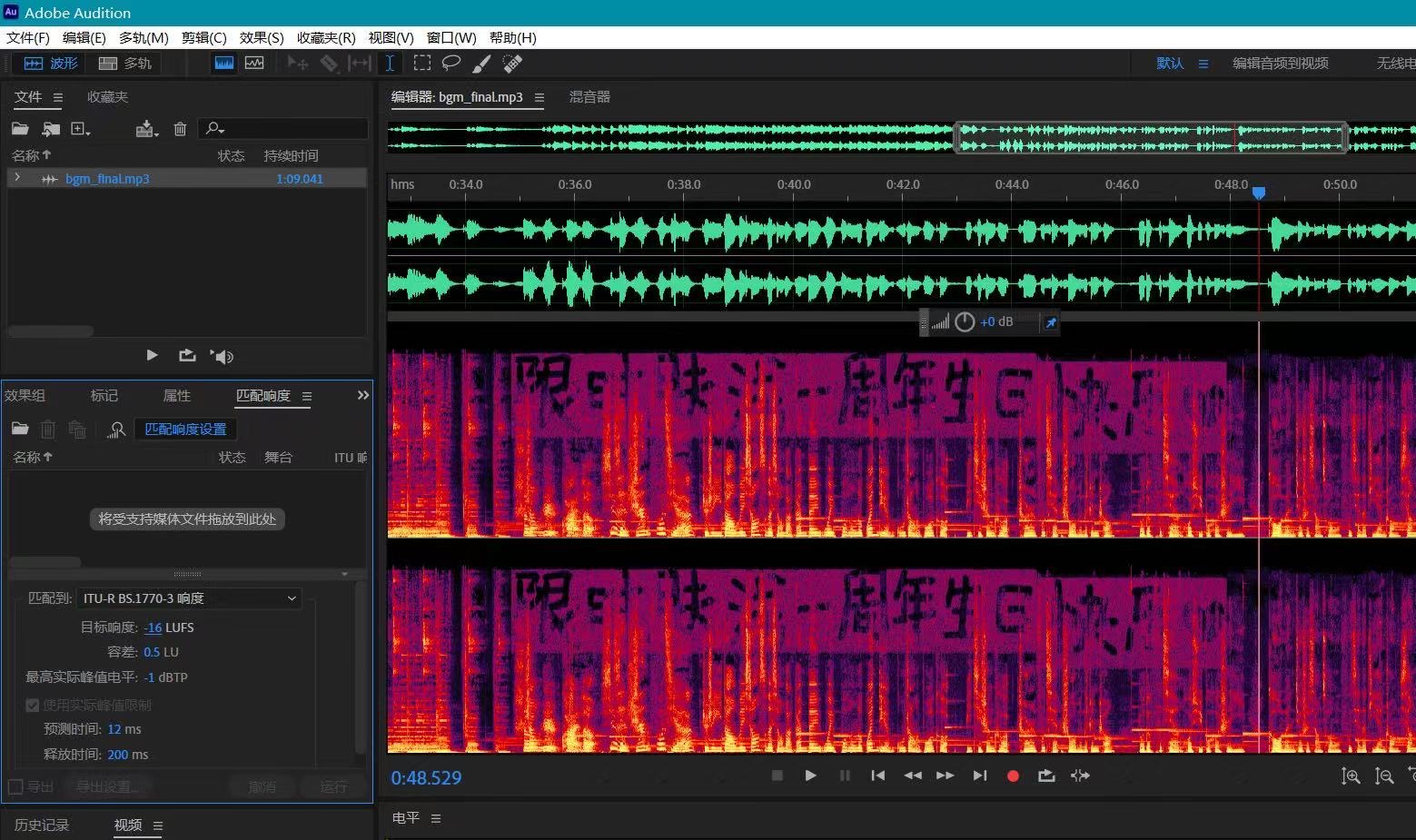Select the Paintbrush Selection tool
Screen dimensions: 1416x840
click(482, 63)
